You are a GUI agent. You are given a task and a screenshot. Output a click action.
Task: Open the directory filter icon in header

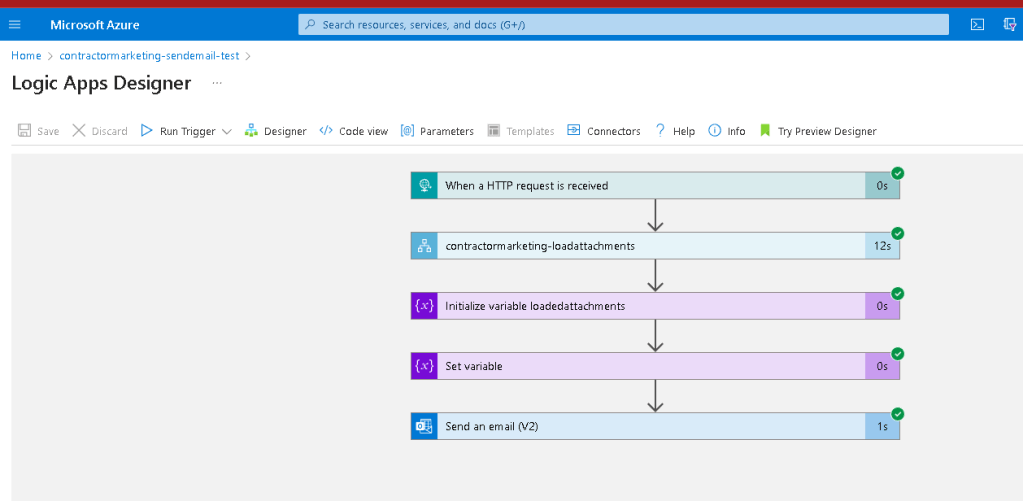tap(1009, 25)
